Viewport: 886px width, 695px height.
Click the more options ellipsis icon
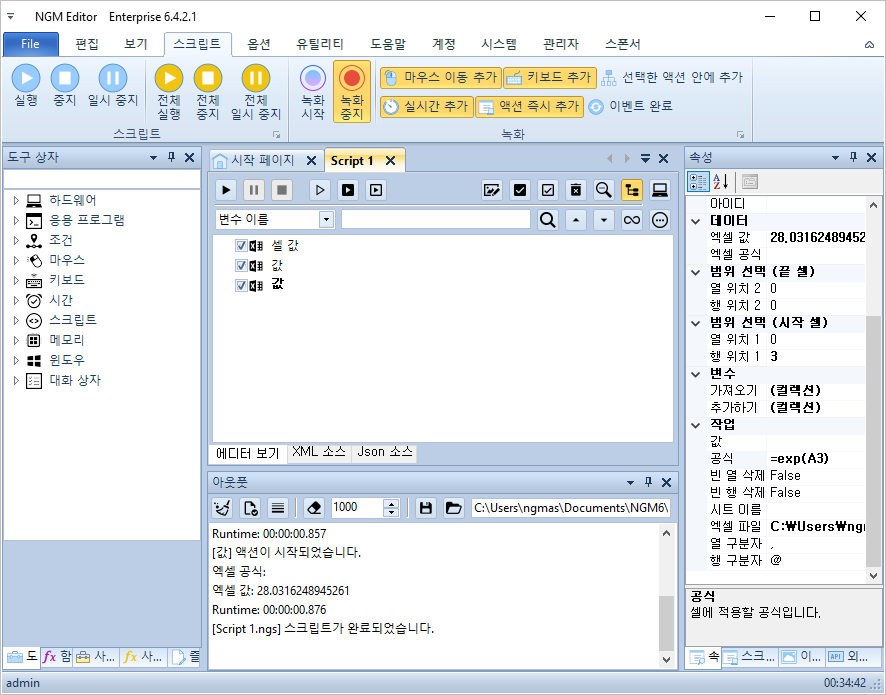click(659, 220)
